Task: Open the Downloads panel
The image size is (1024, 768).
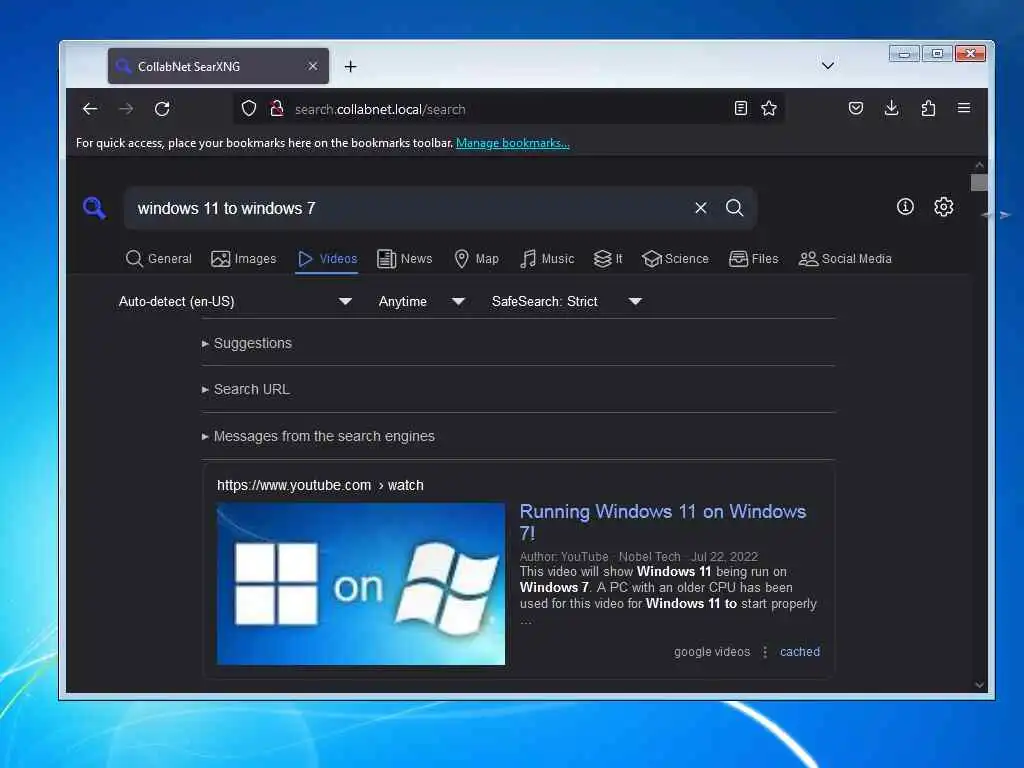Action: [x=891, y=108]
